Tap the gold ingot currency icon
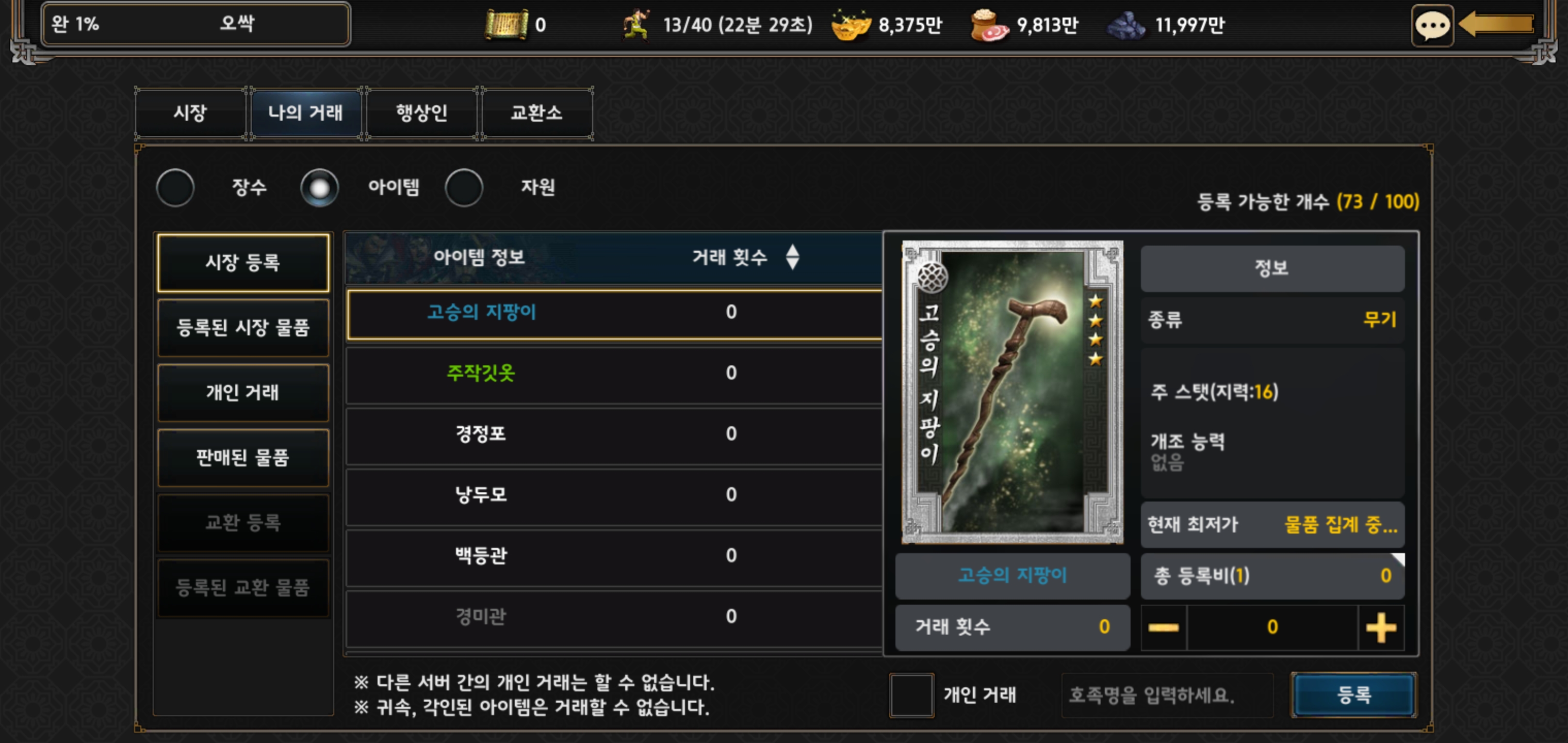 851,25
